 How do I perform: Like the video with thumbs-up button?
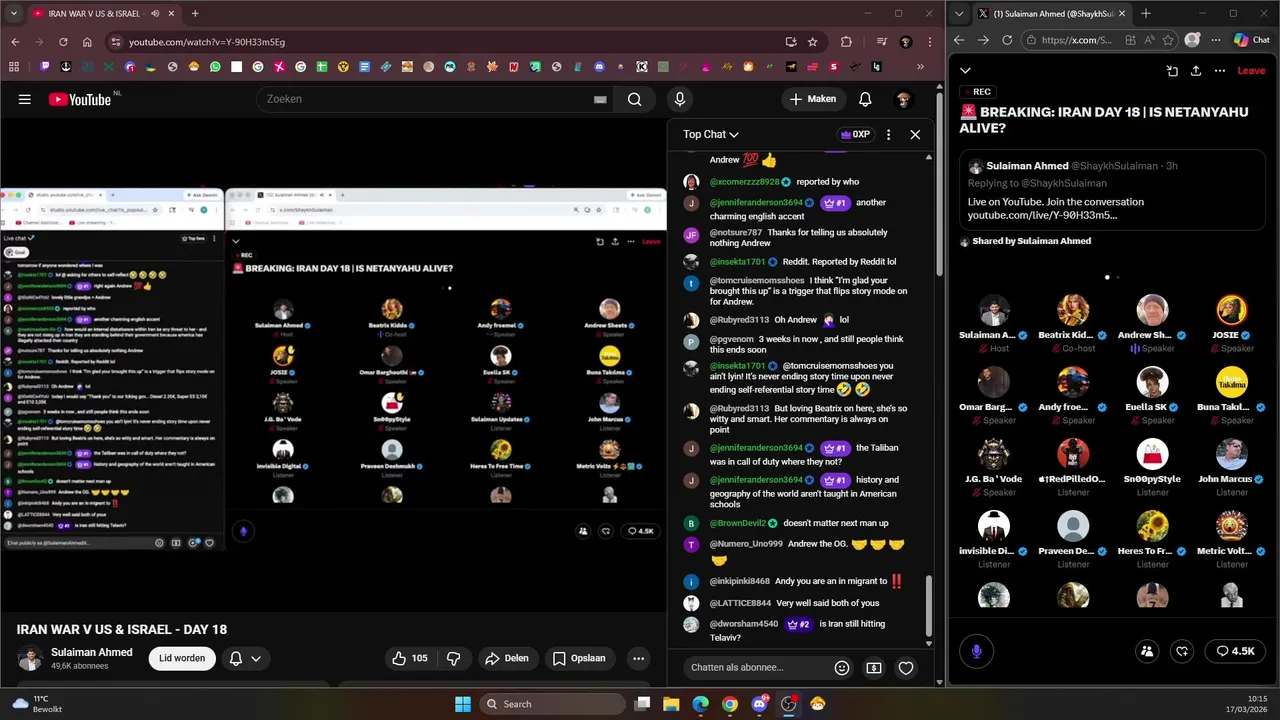pyautogui.click(x=410, y=658)
